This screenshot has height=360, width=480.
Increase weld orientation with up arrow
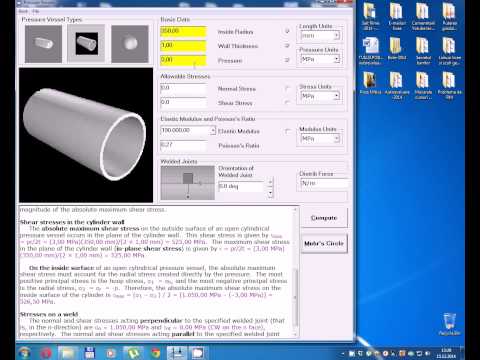tap(270, 182)
